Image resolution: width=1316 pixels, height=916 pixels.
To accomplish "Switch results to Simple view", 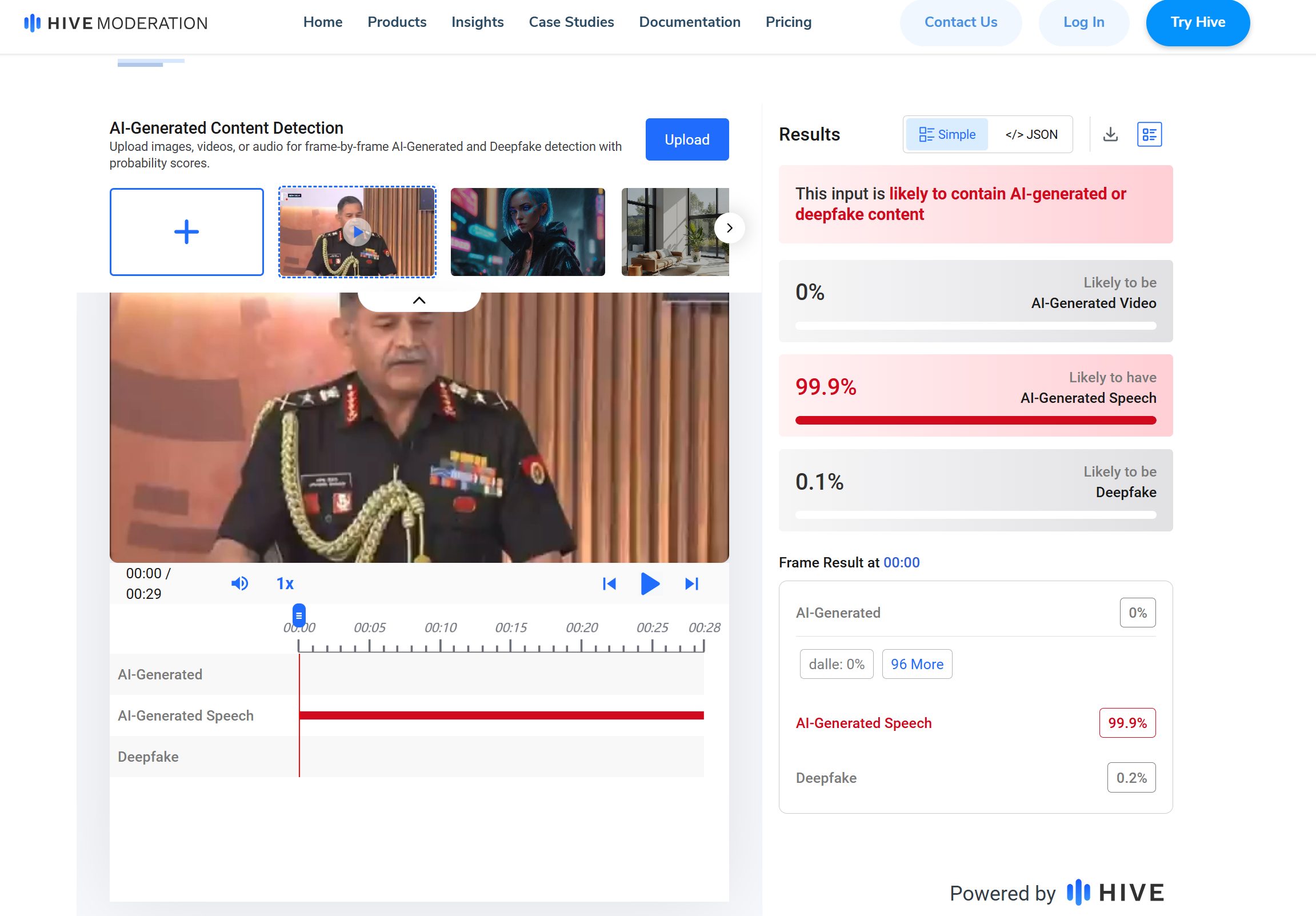I will [947, 134].
